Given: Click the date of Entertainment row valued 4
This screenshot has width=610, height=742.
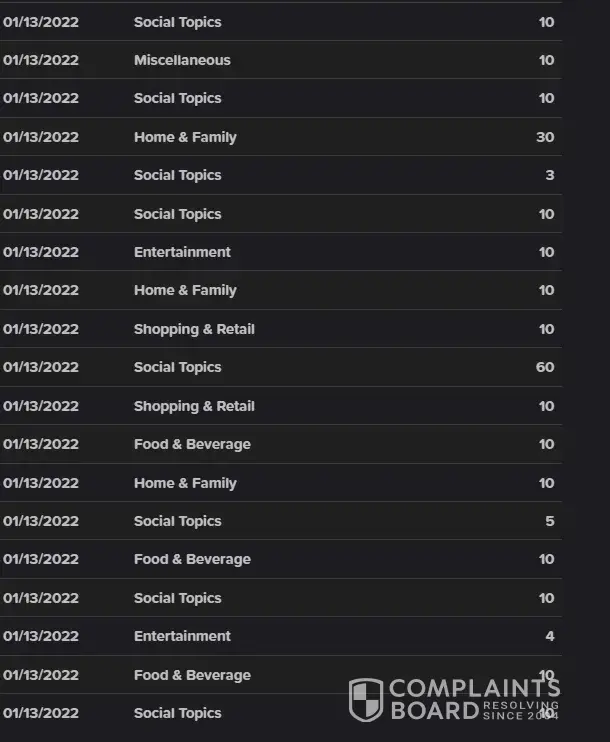Looking at the screenshot, I should tap(41, 636).
